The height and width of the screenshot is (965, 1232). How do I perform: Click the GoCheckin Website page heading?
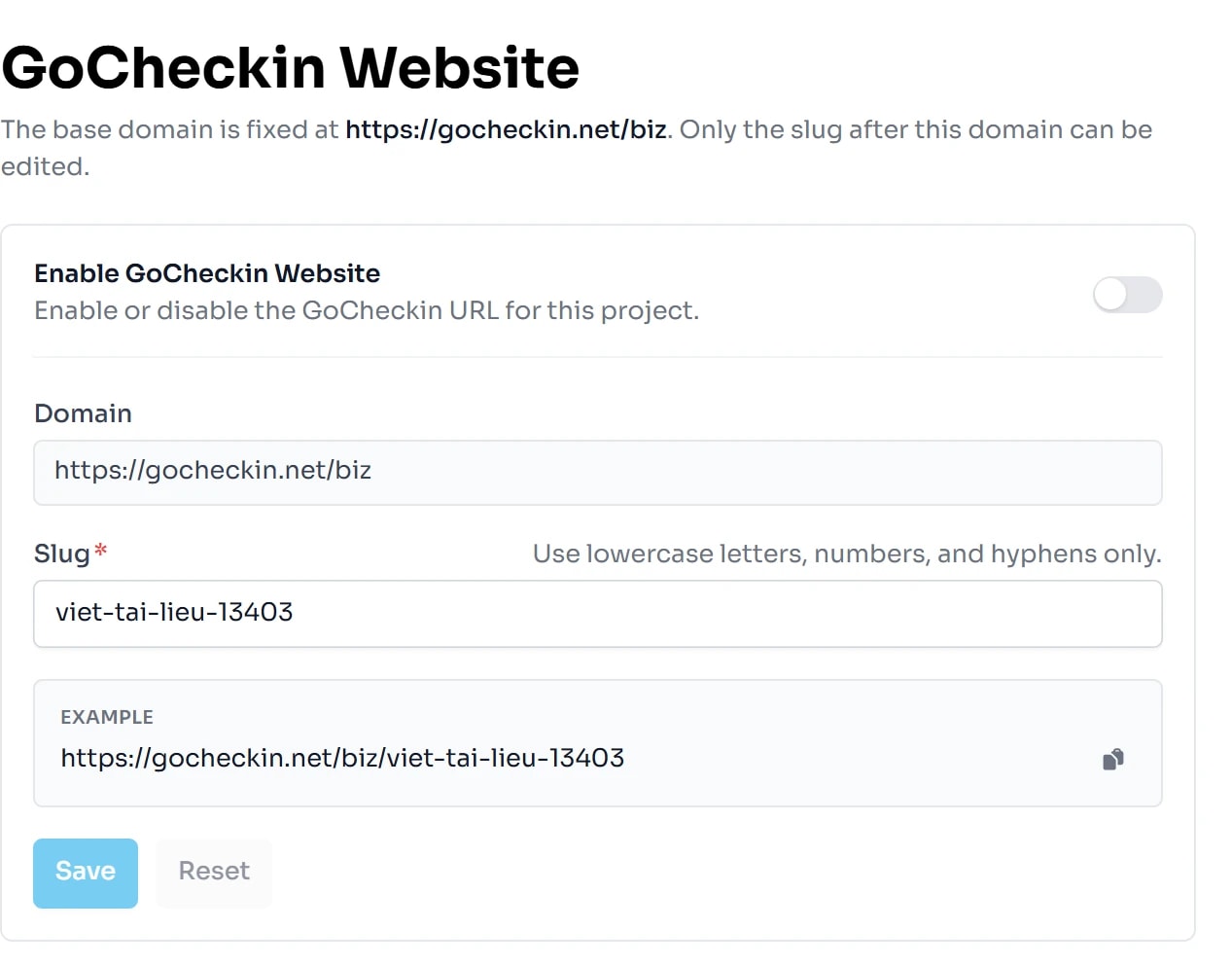click(x=291, y=67)
